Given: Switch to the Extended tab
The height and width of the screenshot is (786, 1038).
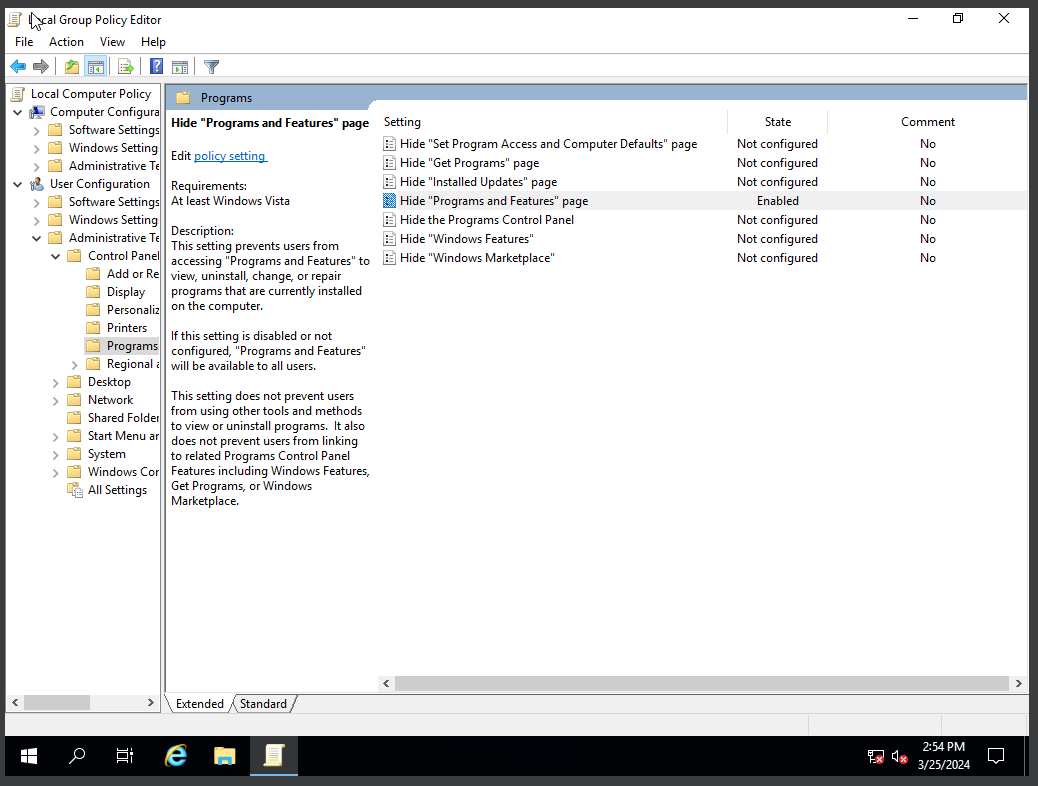Looking at the screenshot, I should (x=199, y=704).
